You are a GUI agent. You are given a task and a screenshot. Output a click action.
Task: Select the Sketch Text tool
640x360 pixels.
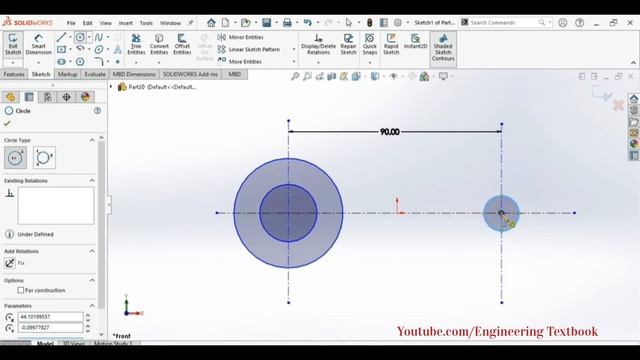point(118,49)
